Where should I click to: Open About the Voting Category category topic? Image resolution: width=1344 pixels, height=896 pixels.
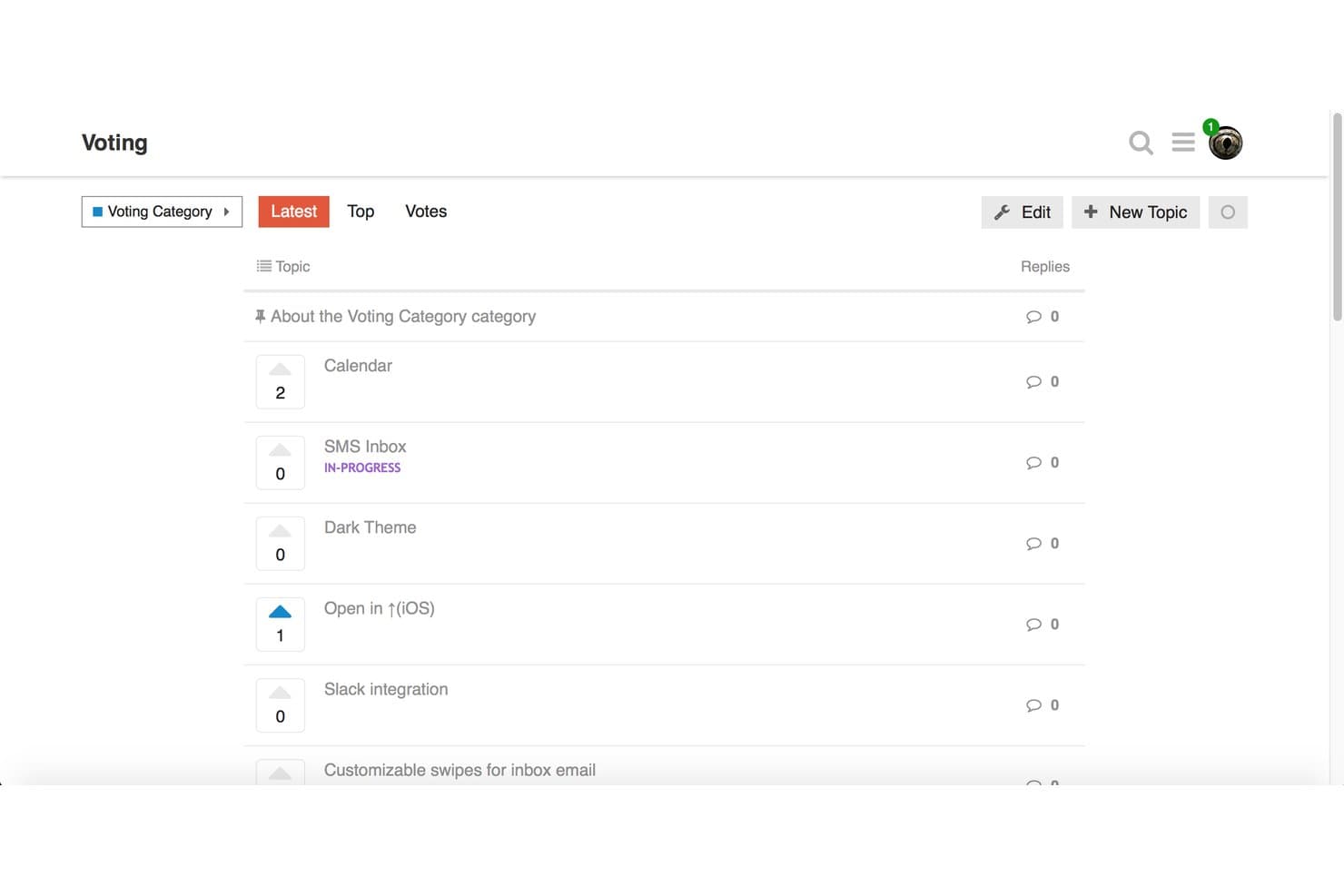(403, 317)
